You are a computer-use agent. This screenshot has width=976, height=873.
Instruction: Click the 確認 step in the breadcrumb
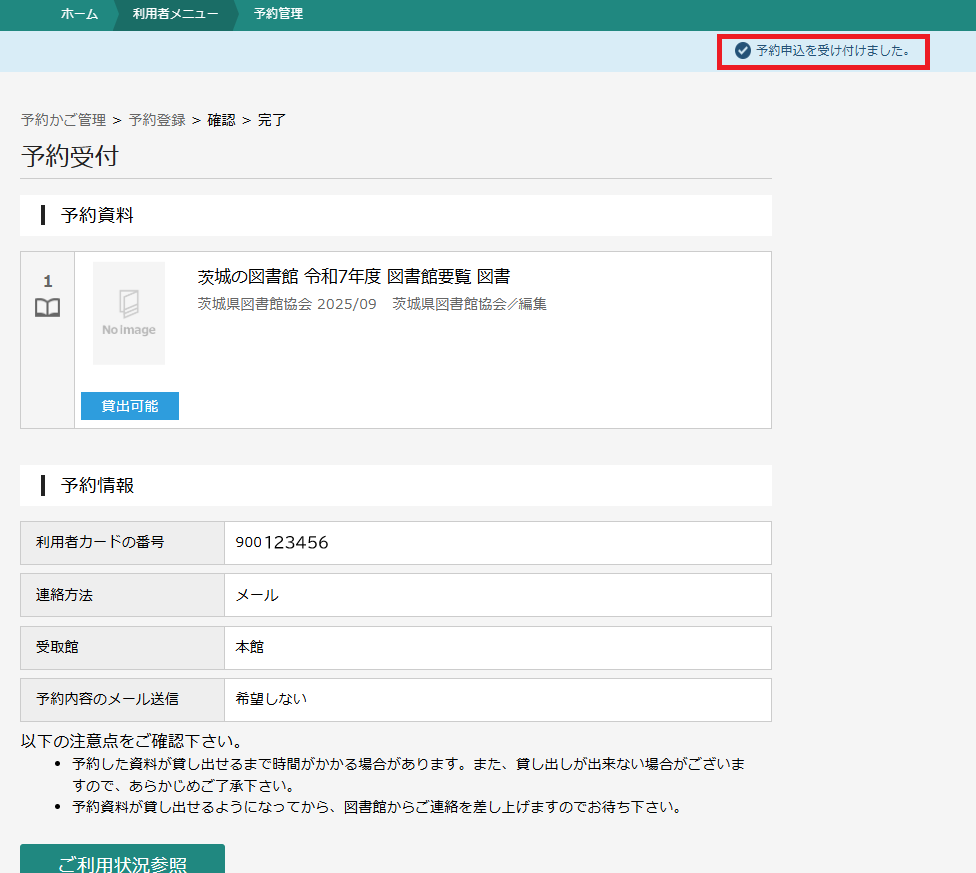pos(221,120)
